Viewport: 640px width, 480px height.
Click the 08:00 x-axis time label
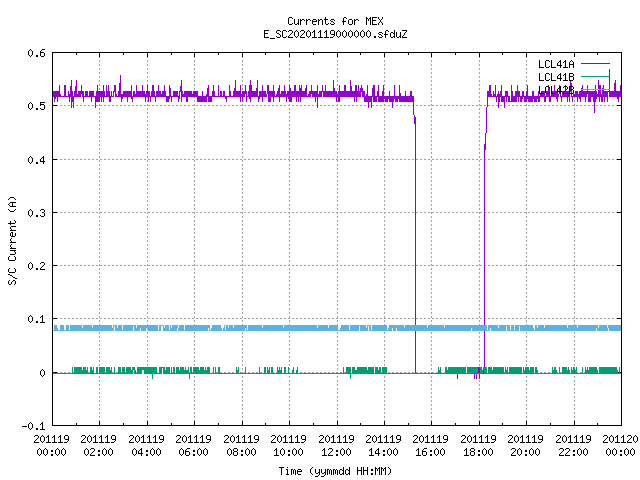241,452
